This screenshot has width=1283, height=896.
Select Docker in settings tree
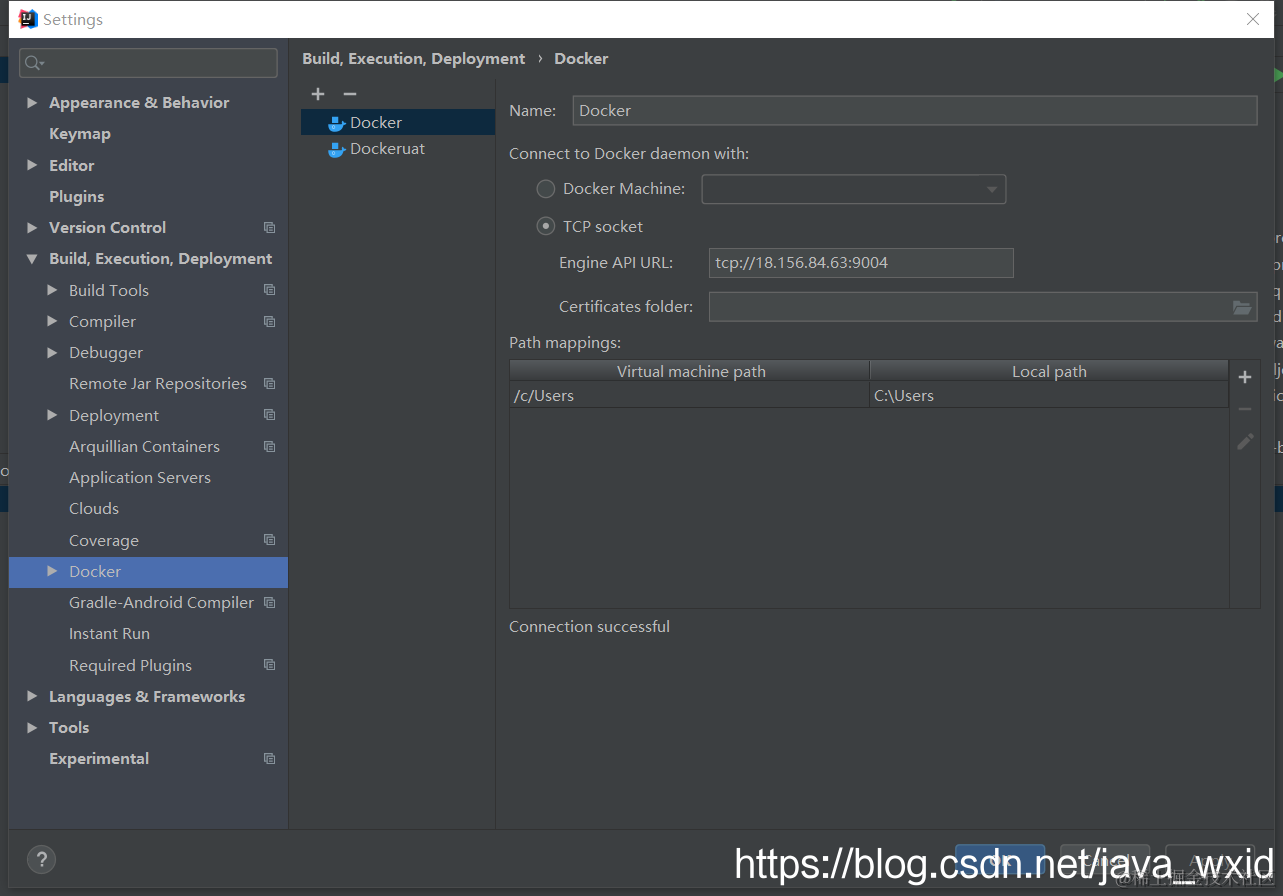click(x=148, y=572)
